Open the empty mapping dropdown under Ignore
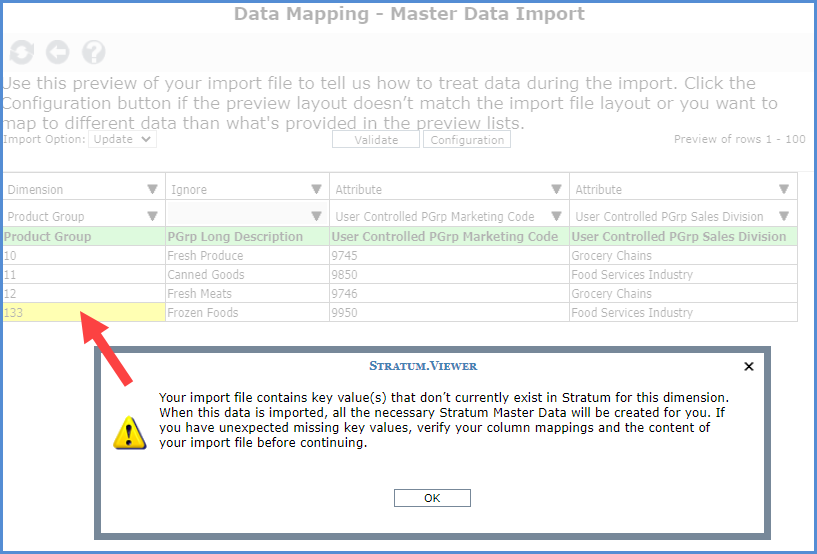 [316, 216]
